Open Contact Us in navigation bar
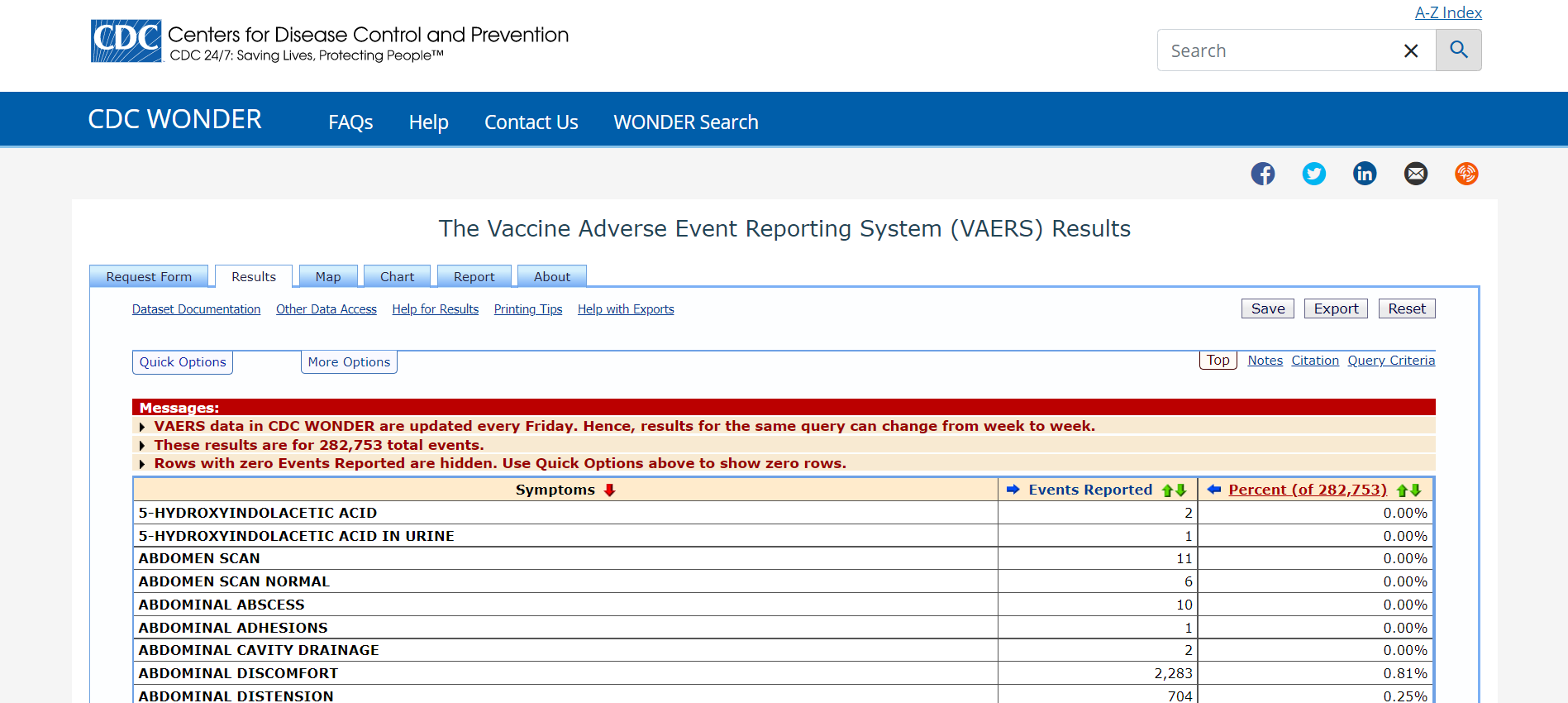 tap(531, 122)
